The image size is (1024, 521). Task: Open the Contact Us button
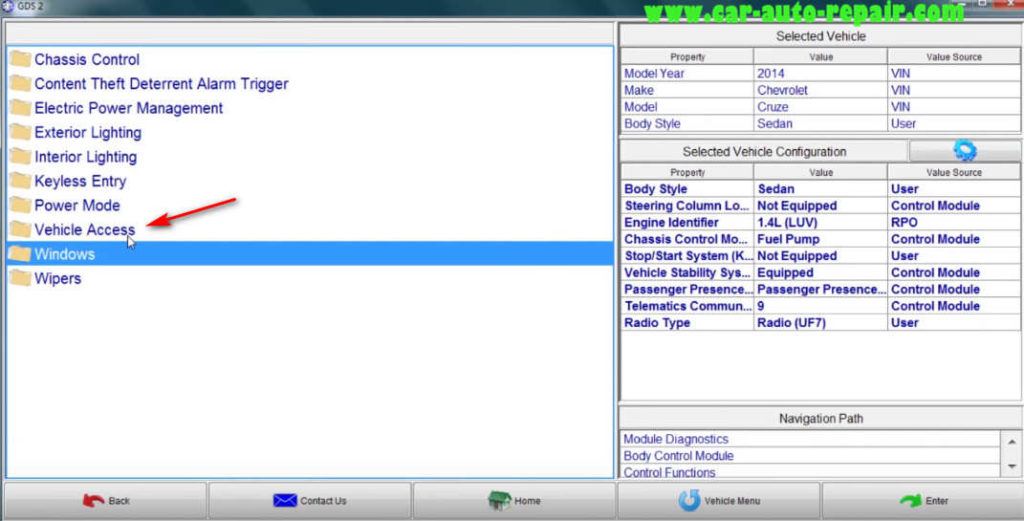310,501
